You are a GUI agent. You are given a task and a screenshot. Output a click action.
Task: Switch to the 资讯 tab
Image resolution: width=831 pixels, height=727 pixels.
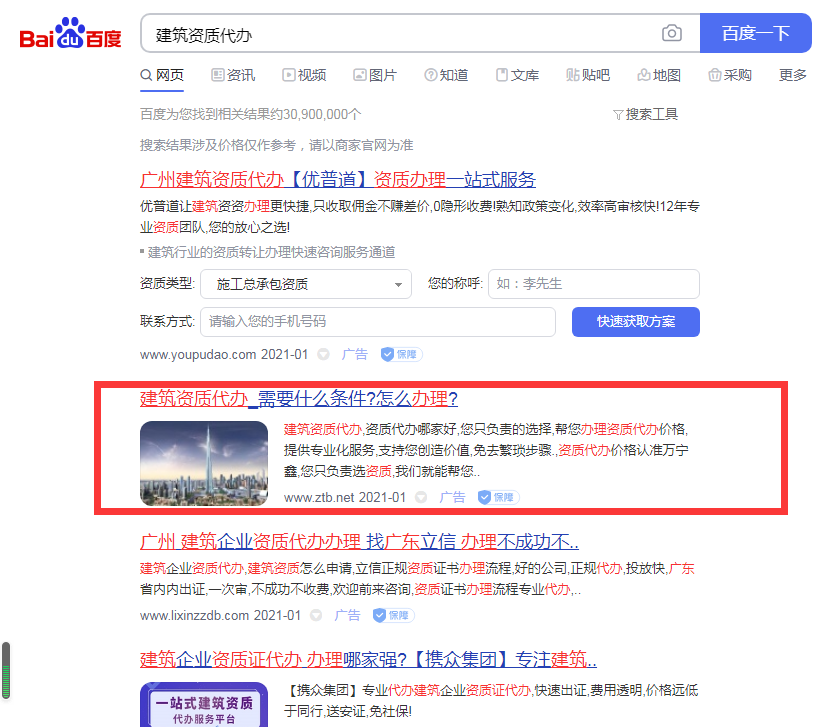[x=233, y=75]
